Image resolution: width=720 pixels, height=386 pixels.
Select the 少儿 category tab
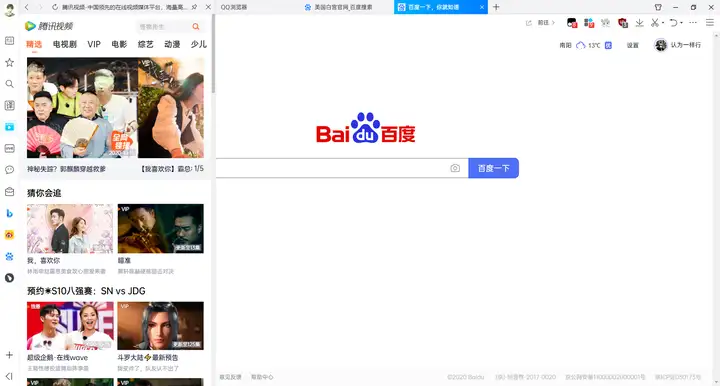[199, 45]
